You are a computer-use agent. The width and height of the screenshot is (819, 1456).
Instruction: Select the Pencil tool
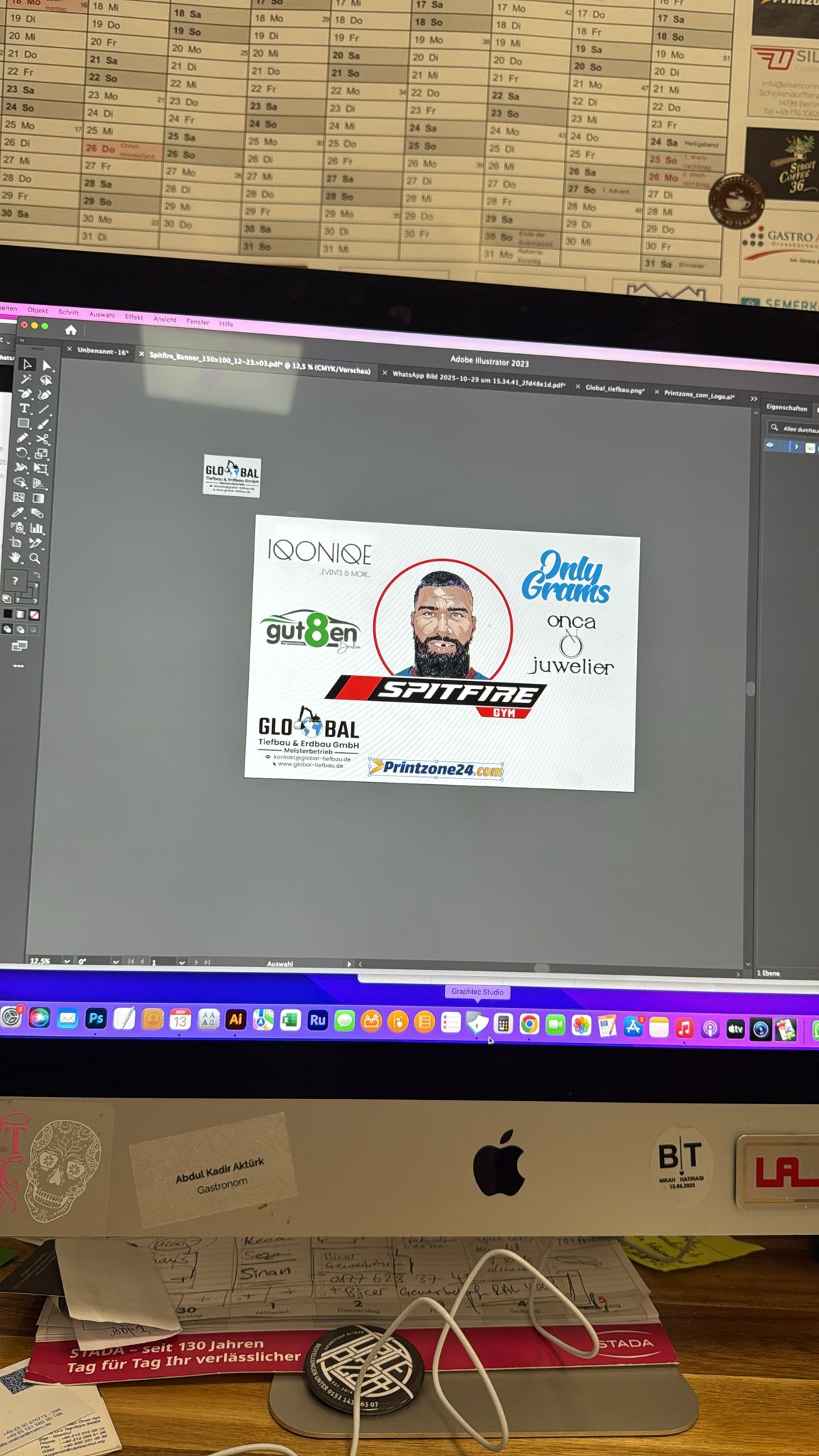pyautogui.click(x=22, y=437)
